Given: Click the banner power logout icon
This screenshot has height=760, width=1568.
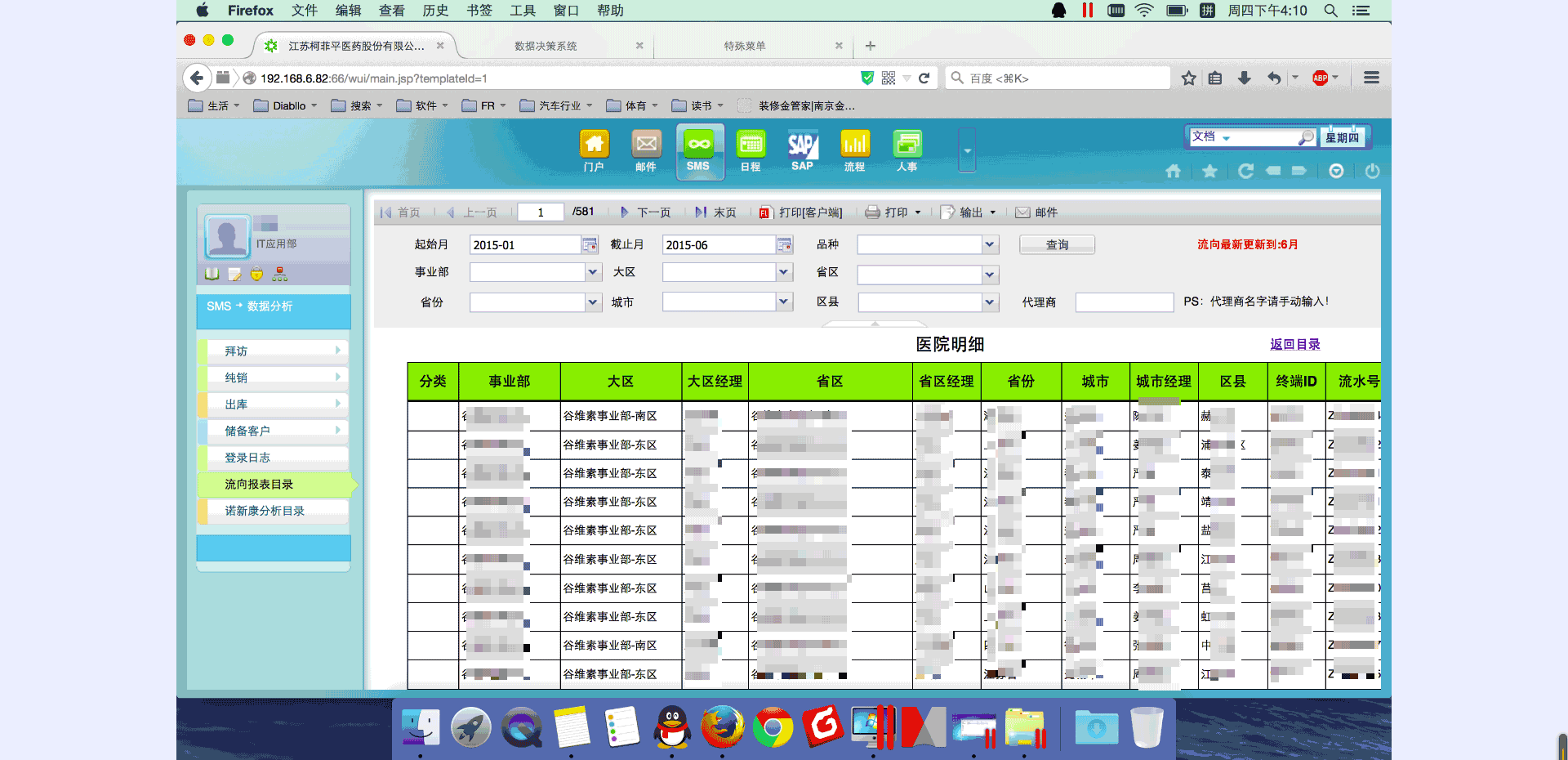Looking at the screenshot, I should click(1372, 171).
